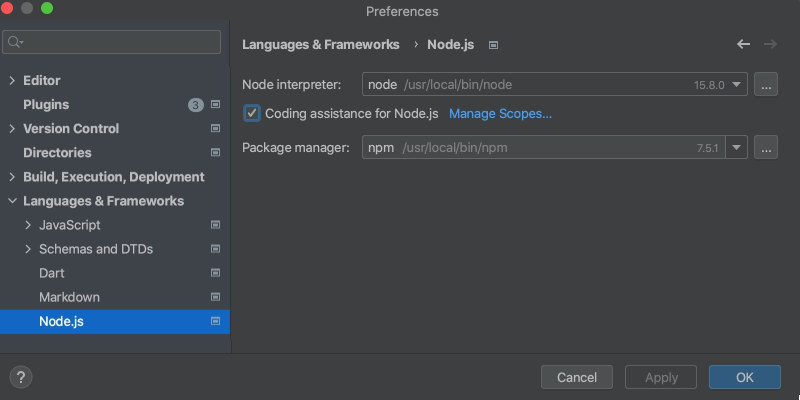Click the project-level icon beside Dart

coord(215,273)
